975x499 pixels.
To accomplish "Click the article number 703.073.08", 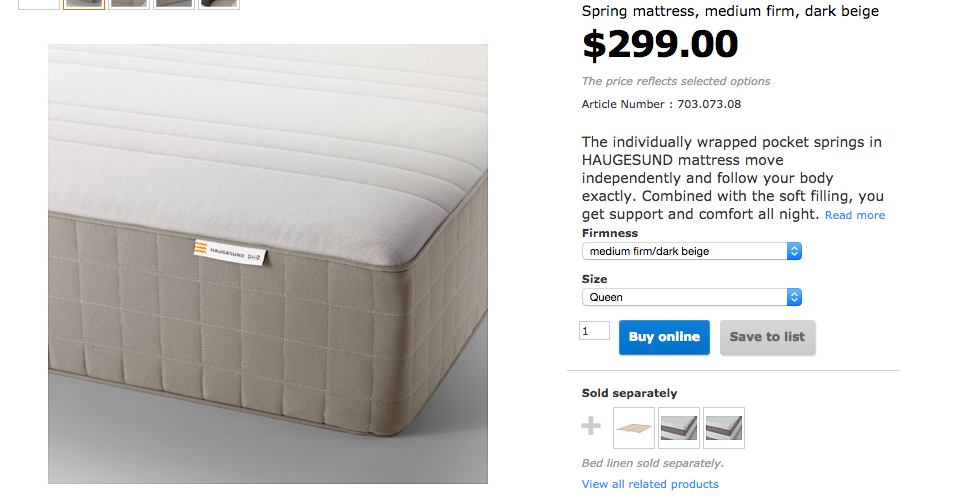I will tap(709, 105).
